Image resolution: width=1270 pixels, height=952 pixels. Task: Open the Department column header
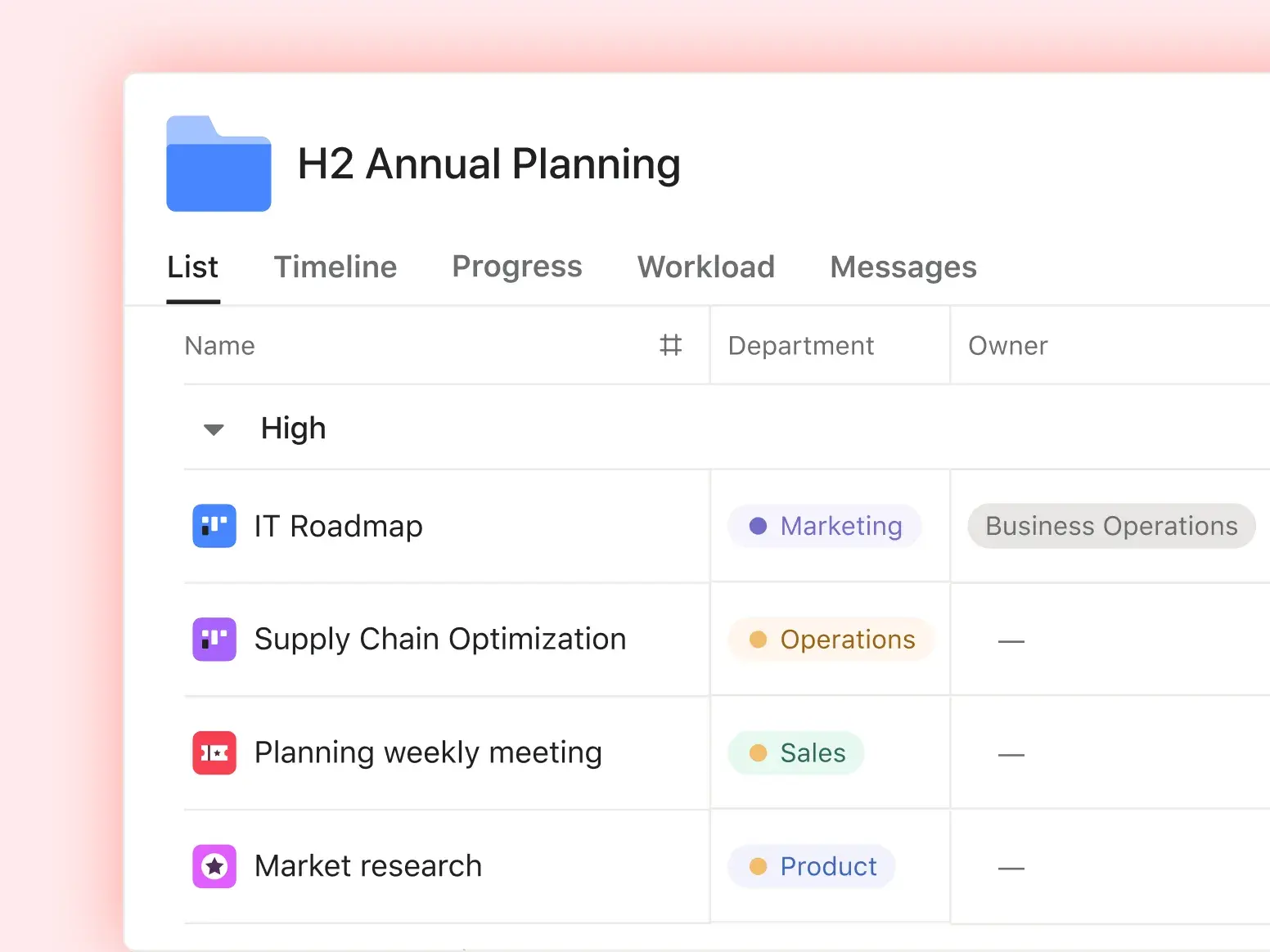pyautogui.click(x=800, y=345)
